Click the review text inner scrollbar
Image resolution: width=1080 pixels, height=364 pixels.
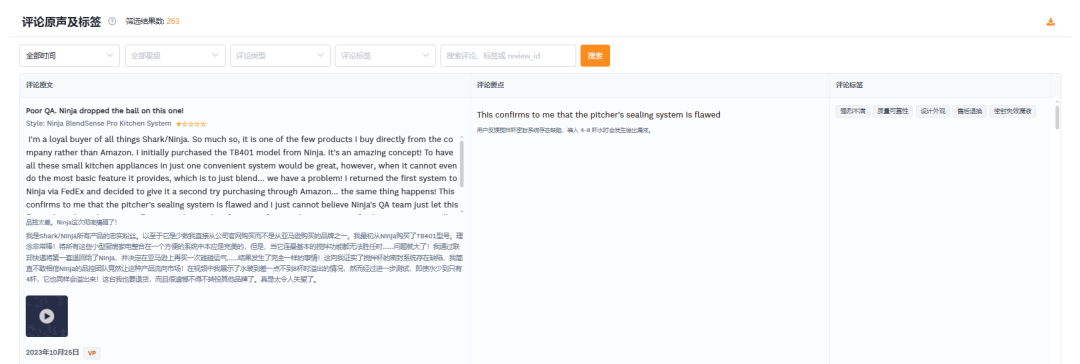(462, 164)
